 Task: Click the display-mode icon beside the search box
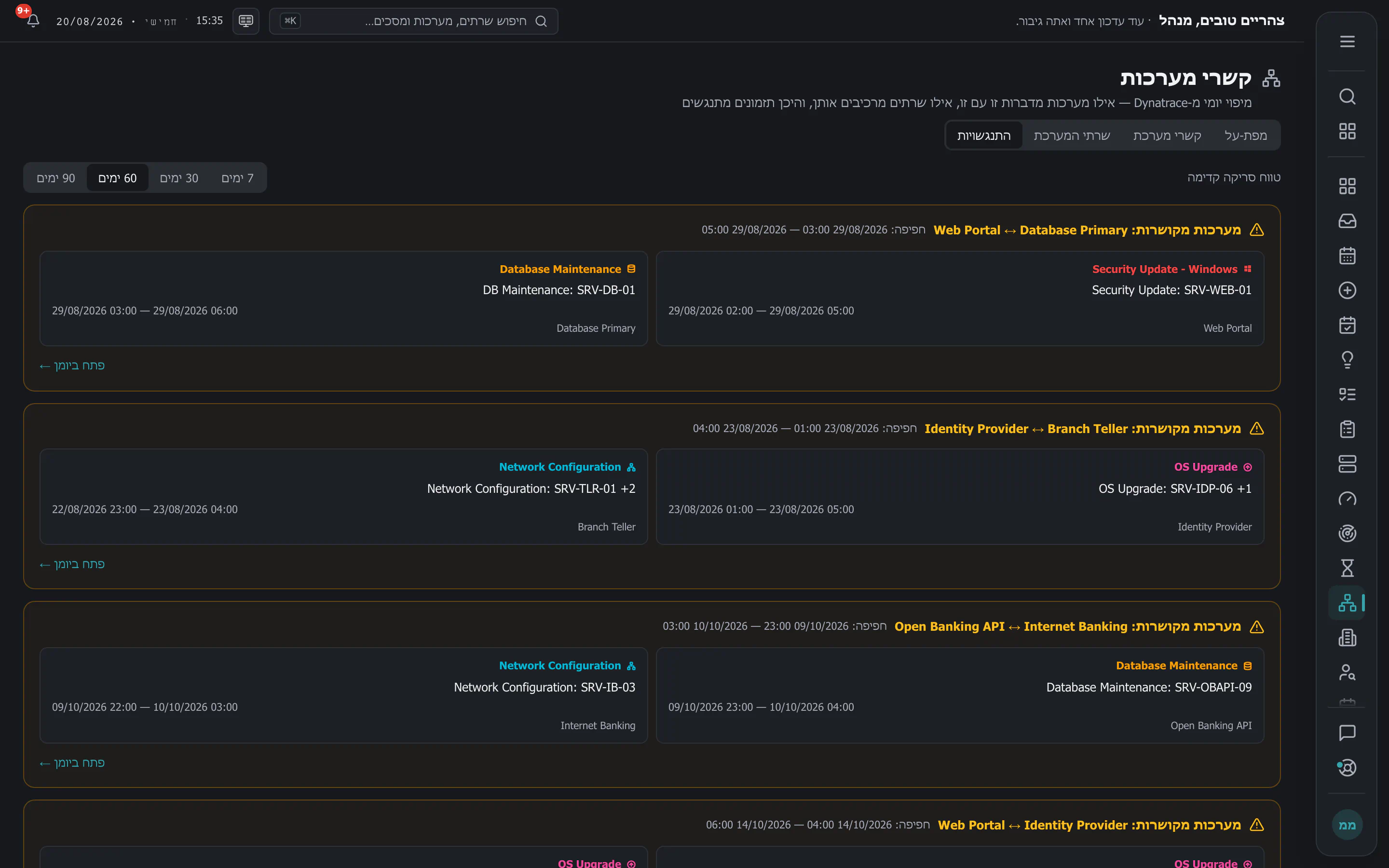point(245,21)
